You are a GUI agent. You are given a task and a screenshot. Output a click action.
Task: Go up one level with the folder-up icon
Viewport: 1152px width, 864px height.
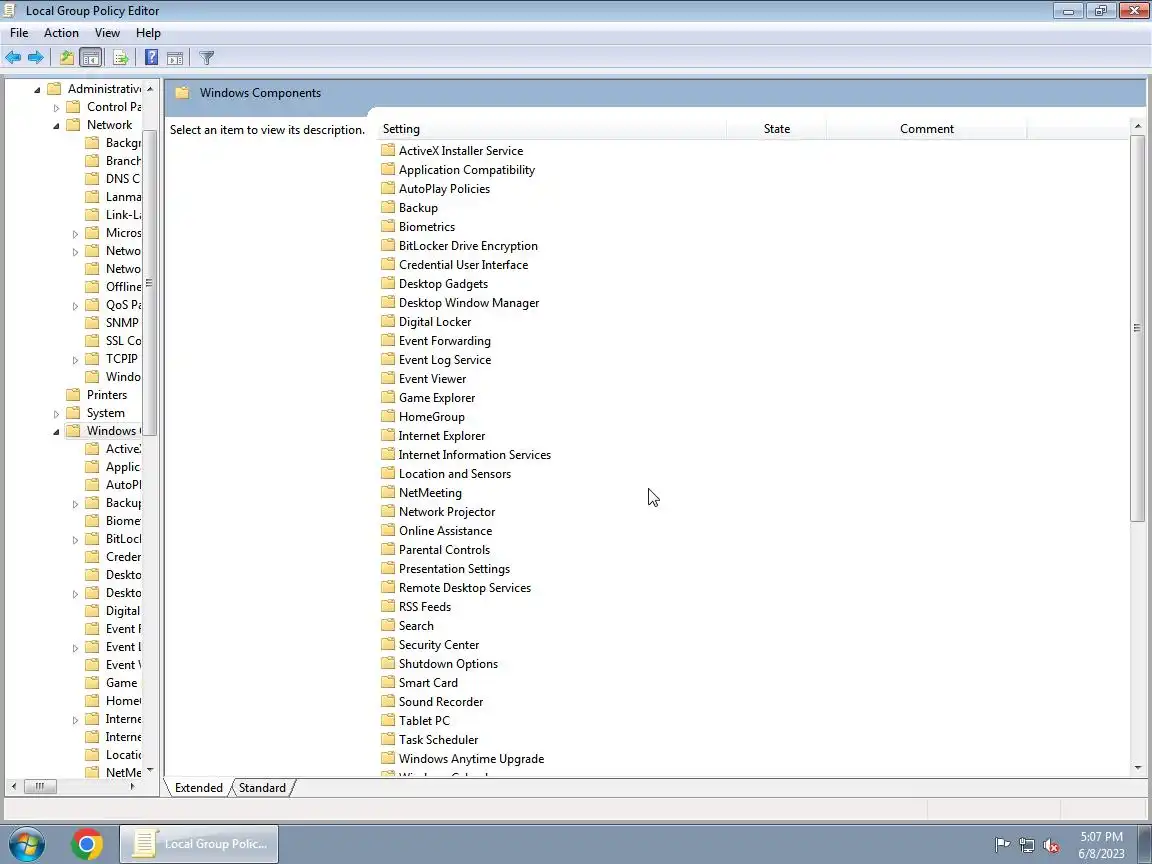[67, 57]
